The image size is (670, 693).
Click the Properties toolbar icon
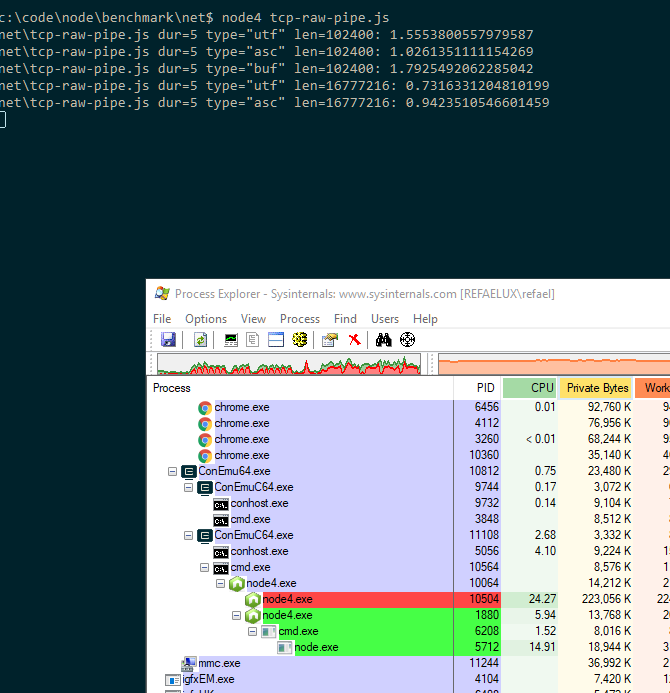[x=330, y=340]
